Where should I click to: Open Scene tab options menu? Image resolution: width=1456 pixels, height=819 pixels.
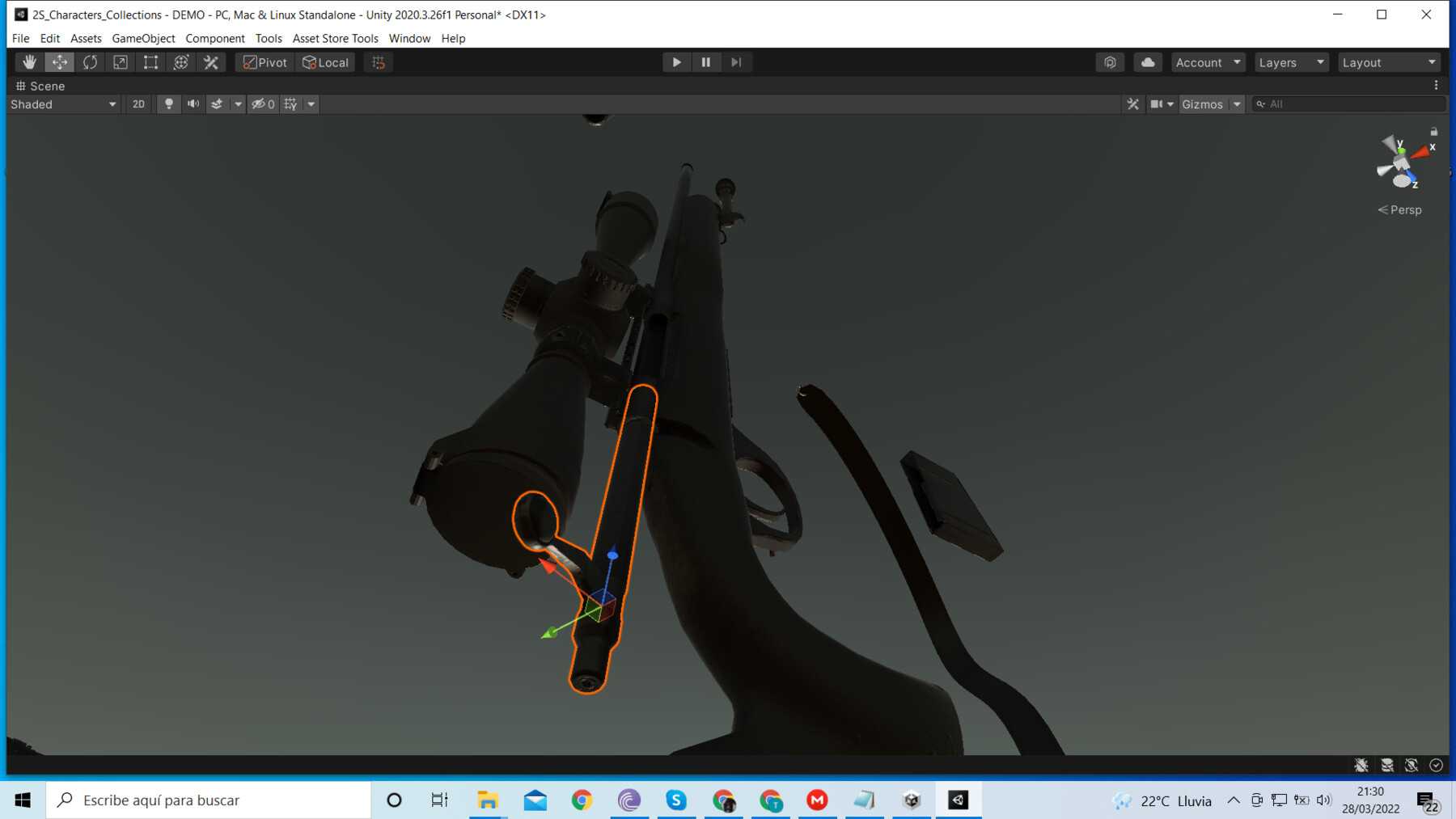[x=1437, y=86]
